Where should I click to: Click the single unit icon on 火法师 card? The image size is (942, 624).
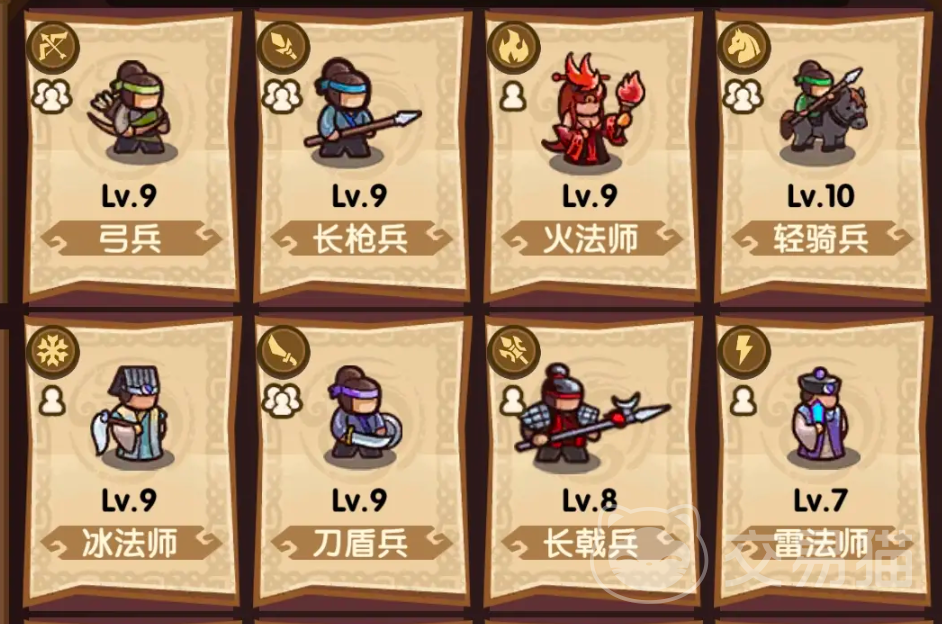coord(512,95)
